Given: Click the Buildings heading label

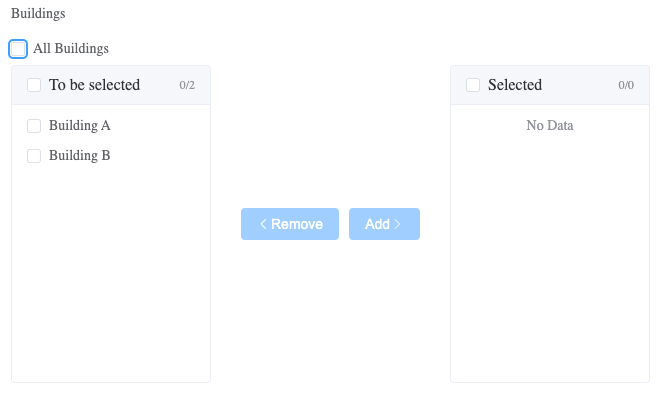Looking at the screenshot, I should 38,14.
